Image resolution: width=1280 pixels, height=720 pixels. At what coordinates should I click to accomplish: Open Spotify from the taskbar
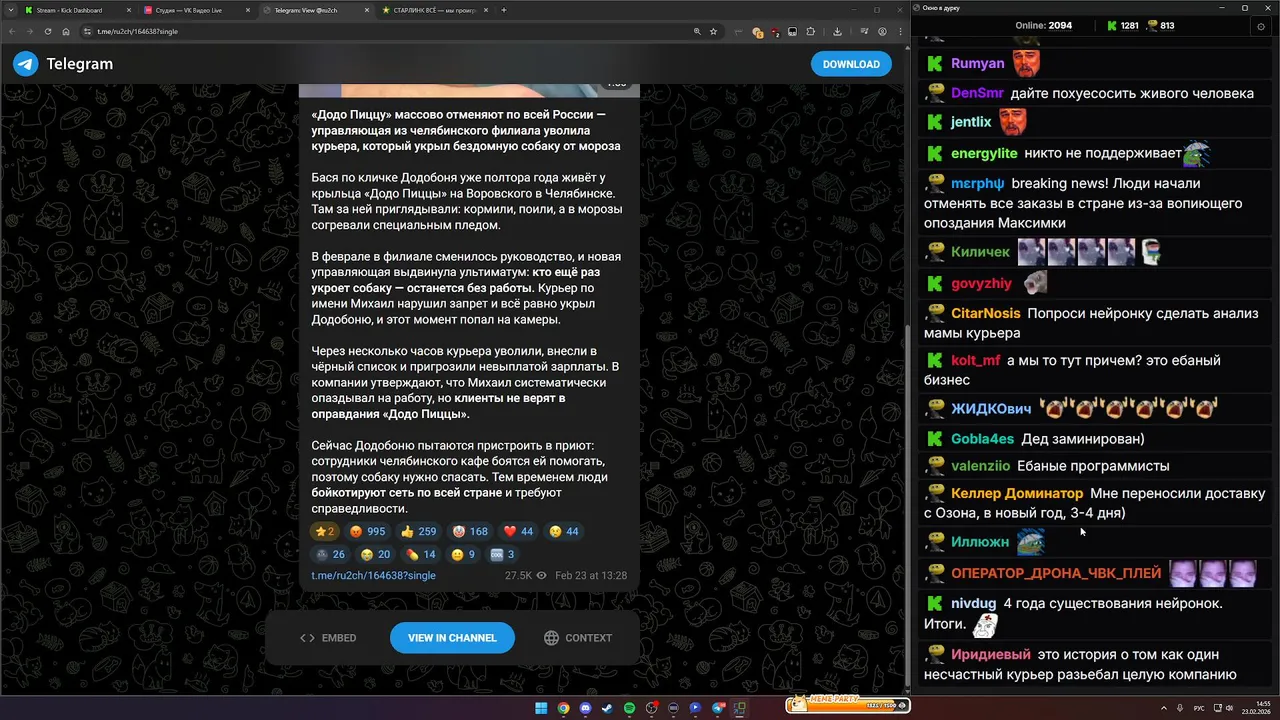[x=629, y=708]
